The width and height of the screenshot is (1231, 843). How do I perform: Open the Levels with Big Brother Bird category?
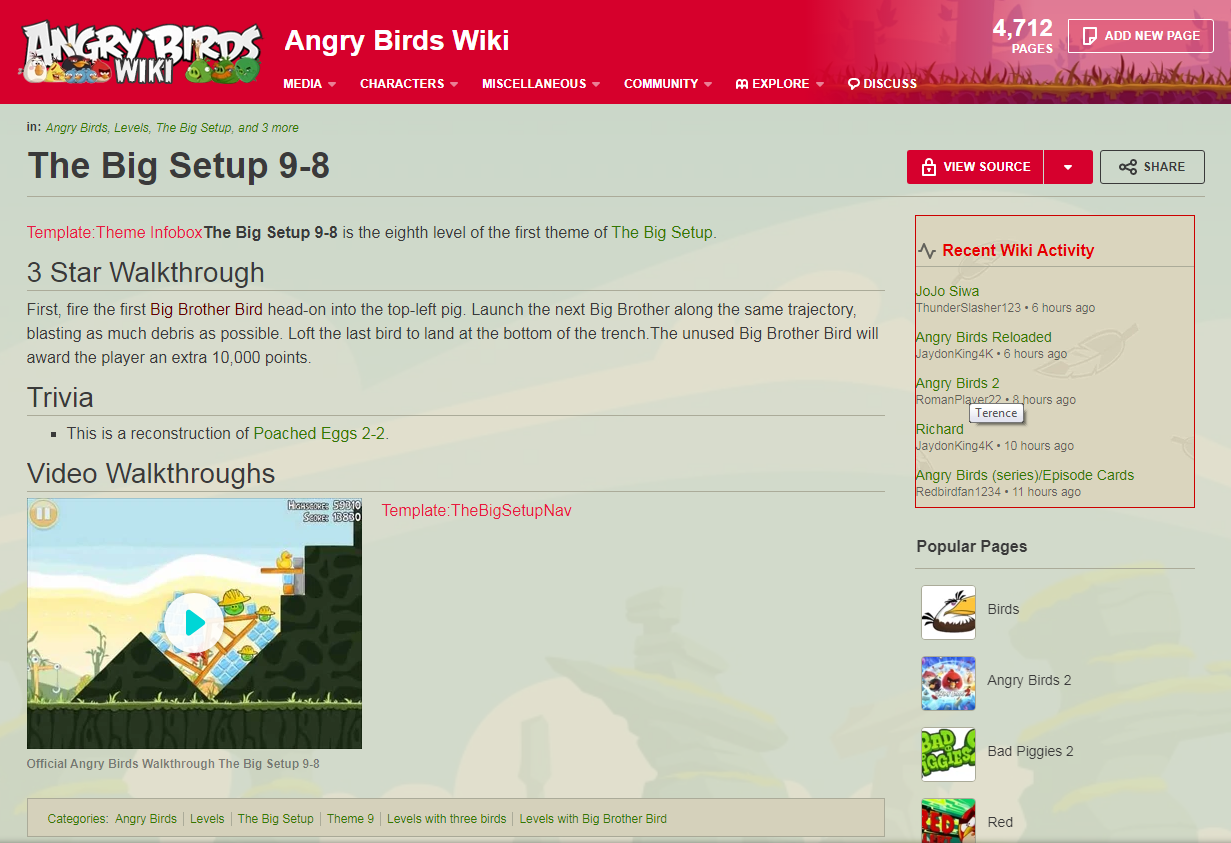[x=593, y=818]
